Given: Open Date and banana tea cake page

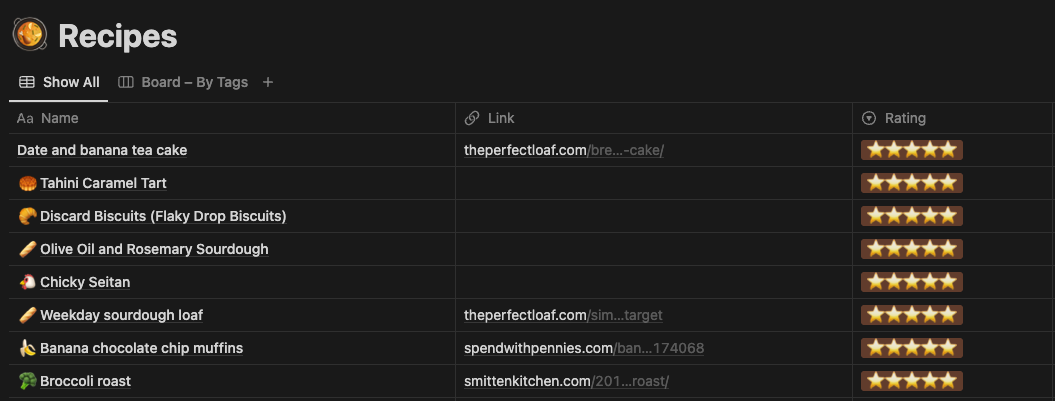Looking at the screenshot, I should (x=102, y=150).
